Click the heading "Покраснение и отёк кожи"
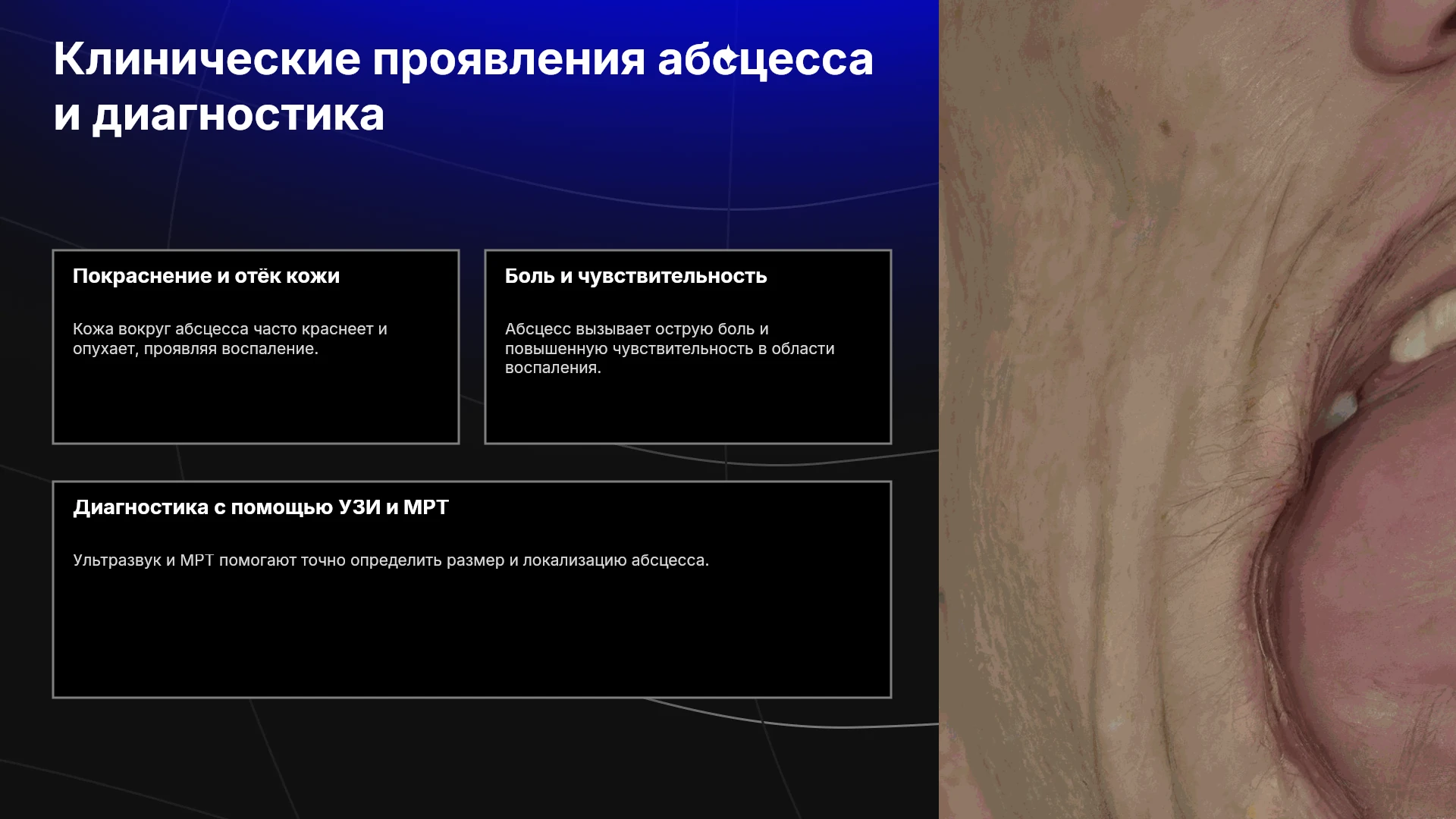 (x=206, y=276)
